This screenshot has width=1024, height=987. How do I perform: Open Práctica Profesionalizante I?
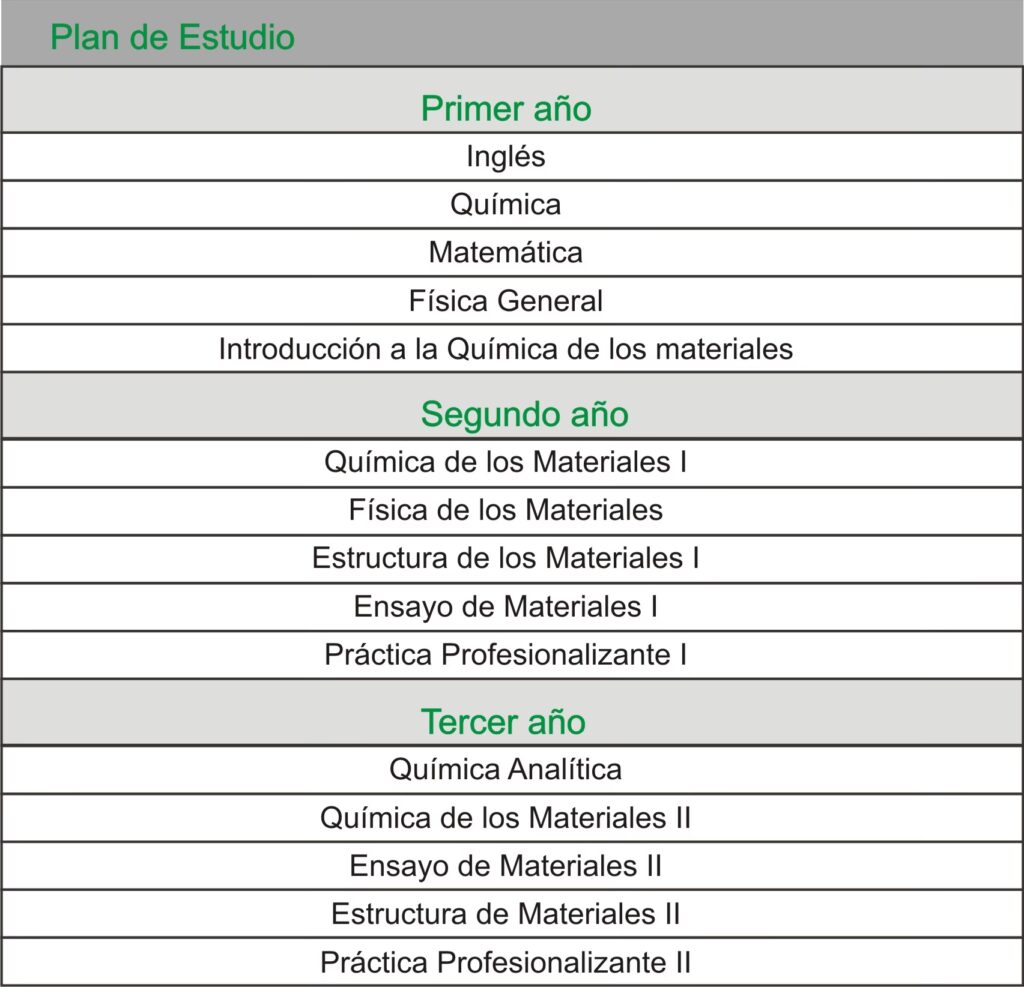pos(506,655)
